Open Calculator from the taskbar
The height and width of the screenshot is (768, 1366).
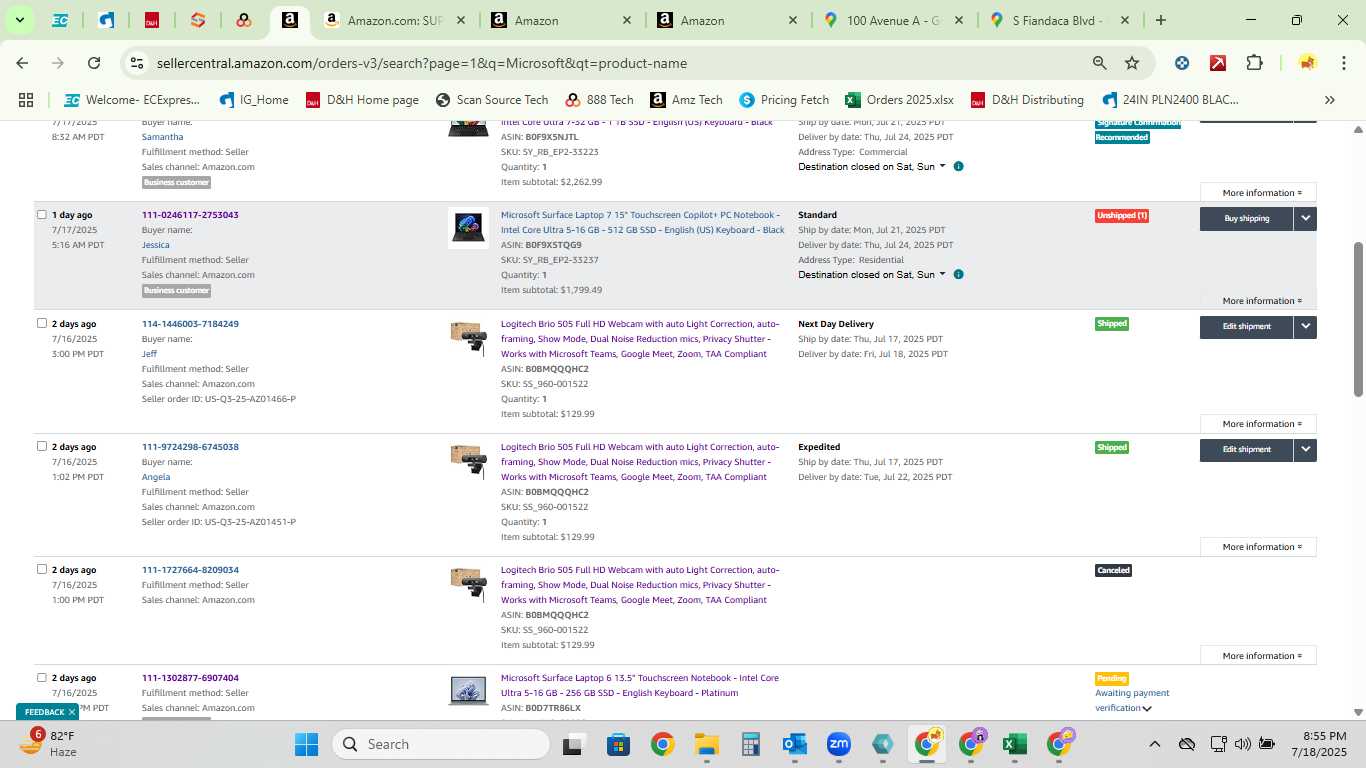click(x=751, y=744)
